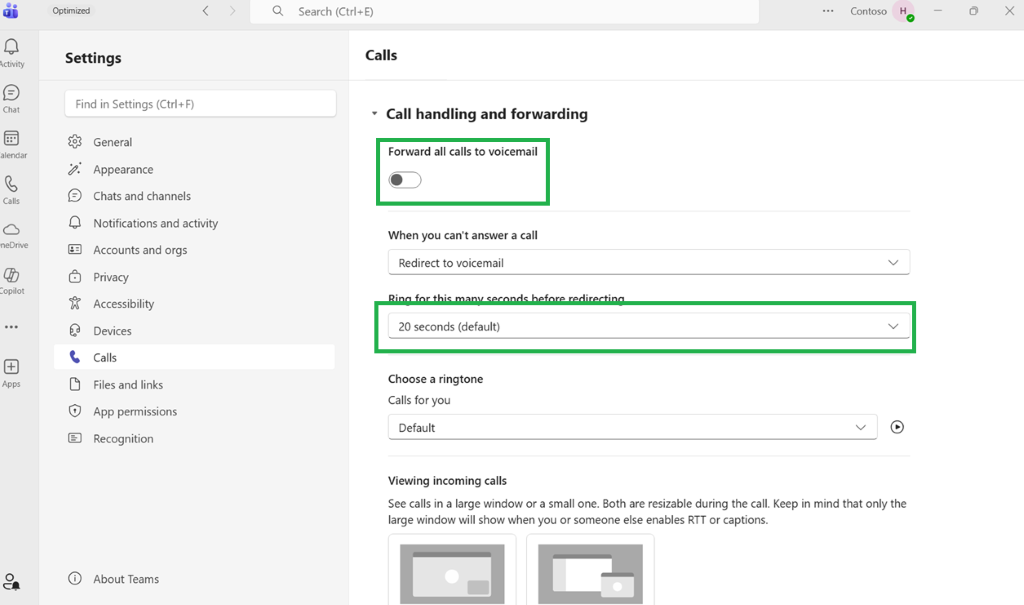Open Apps store in the left rail
1024x605 pixels.
pyautogui.click(x=11, y=372)
